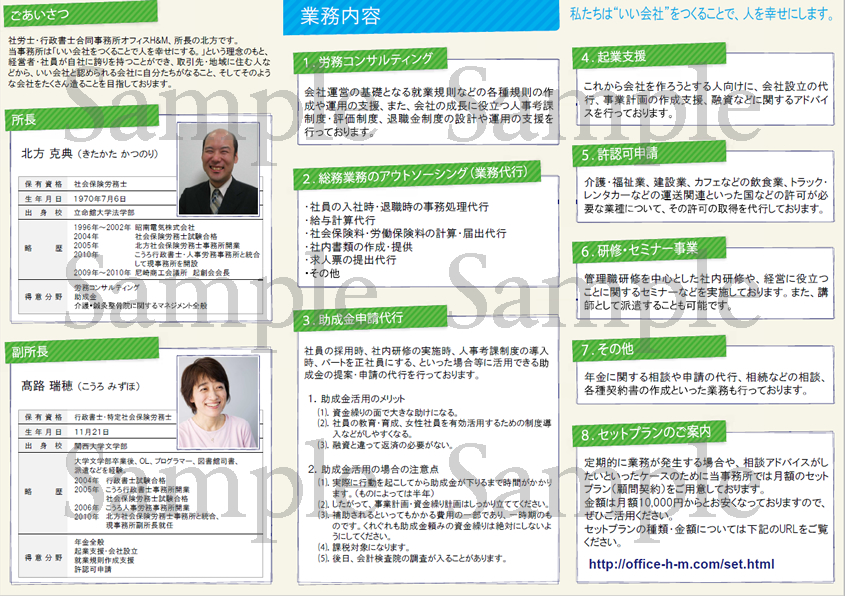Select the ごあいさつ green heading
The width and height of the screenshot is (845, 597).
tap(38, 17)
